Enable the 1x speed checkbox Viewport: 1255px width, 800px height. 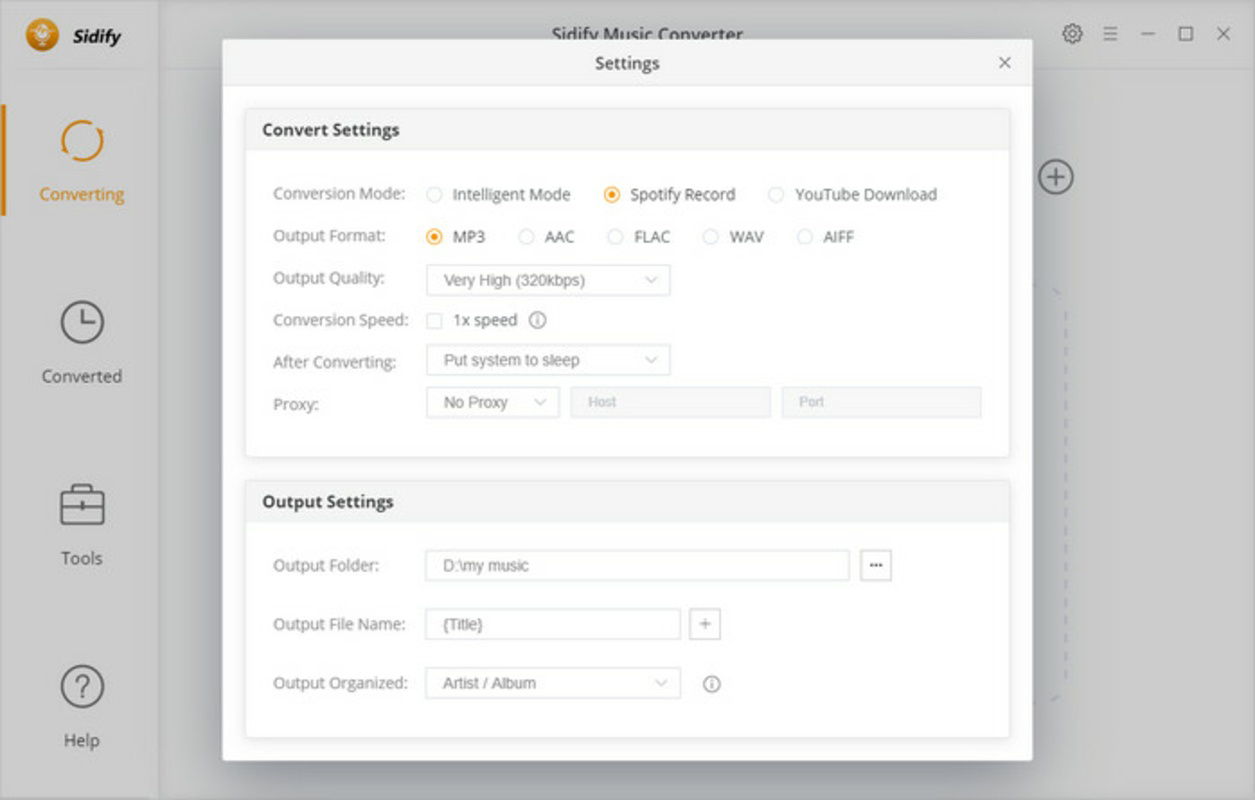pos(434,321)
